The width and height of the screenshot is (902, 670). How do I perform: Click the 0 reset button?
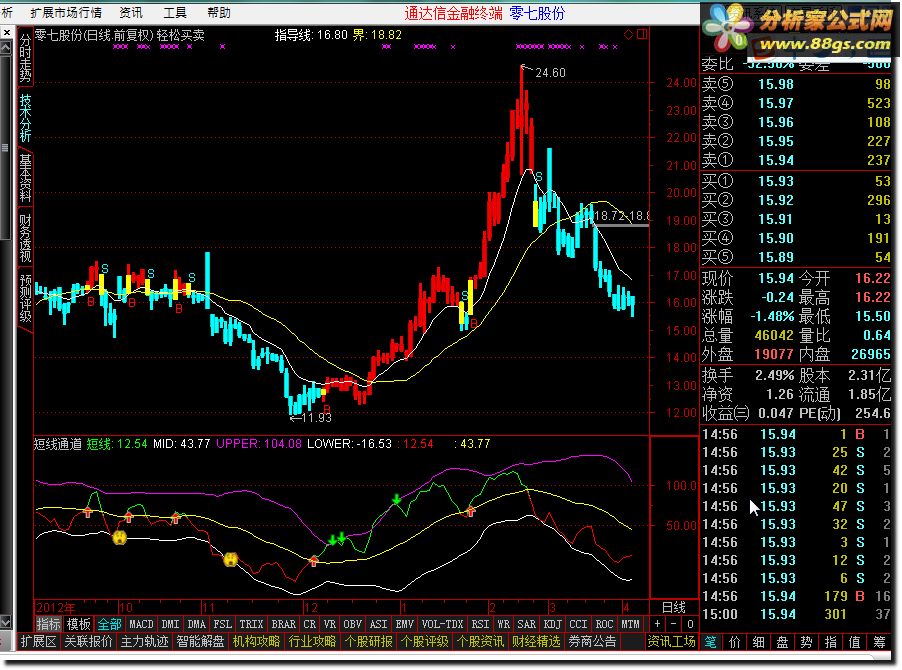[x=690, y=624]
